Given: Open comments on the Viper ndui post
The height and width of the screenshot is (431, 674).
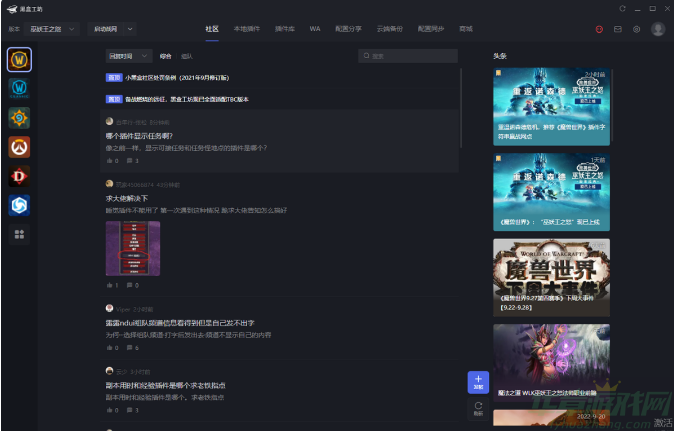Looking at the screenshot, I should pos(132,348).
